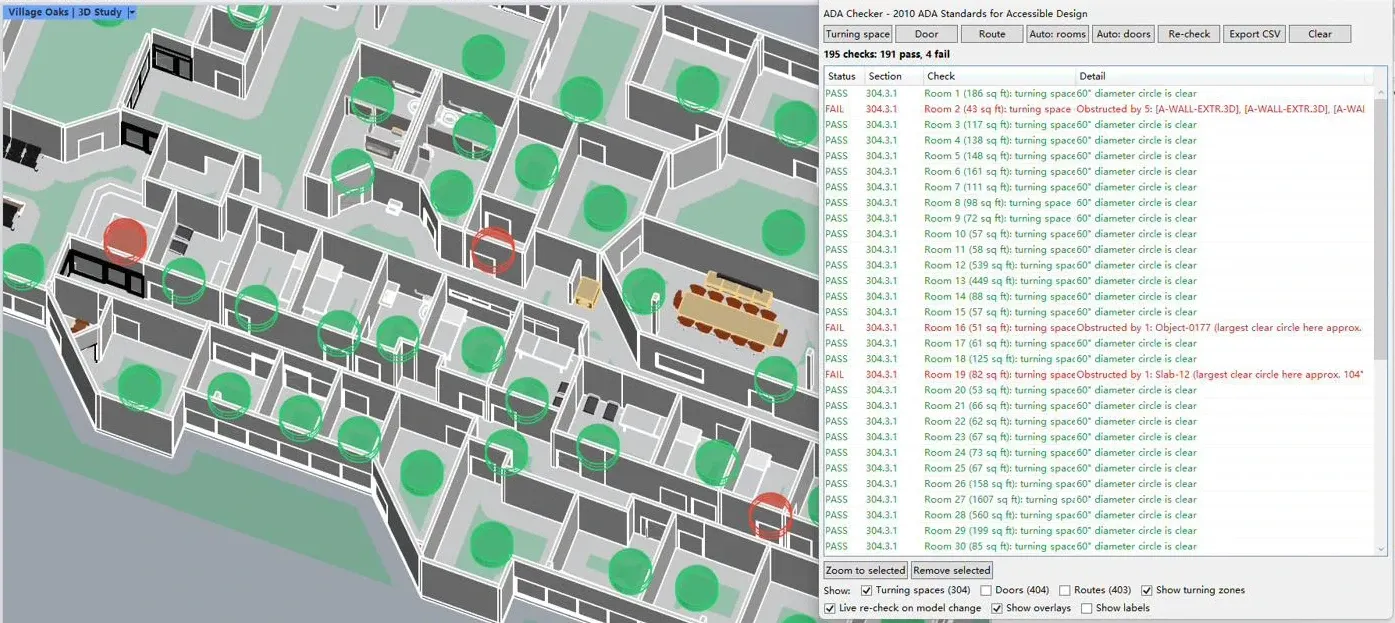Select the Room 26 (158 sq ft) row
This screenshot has height=623, width=1395.
click(1099, 484)
